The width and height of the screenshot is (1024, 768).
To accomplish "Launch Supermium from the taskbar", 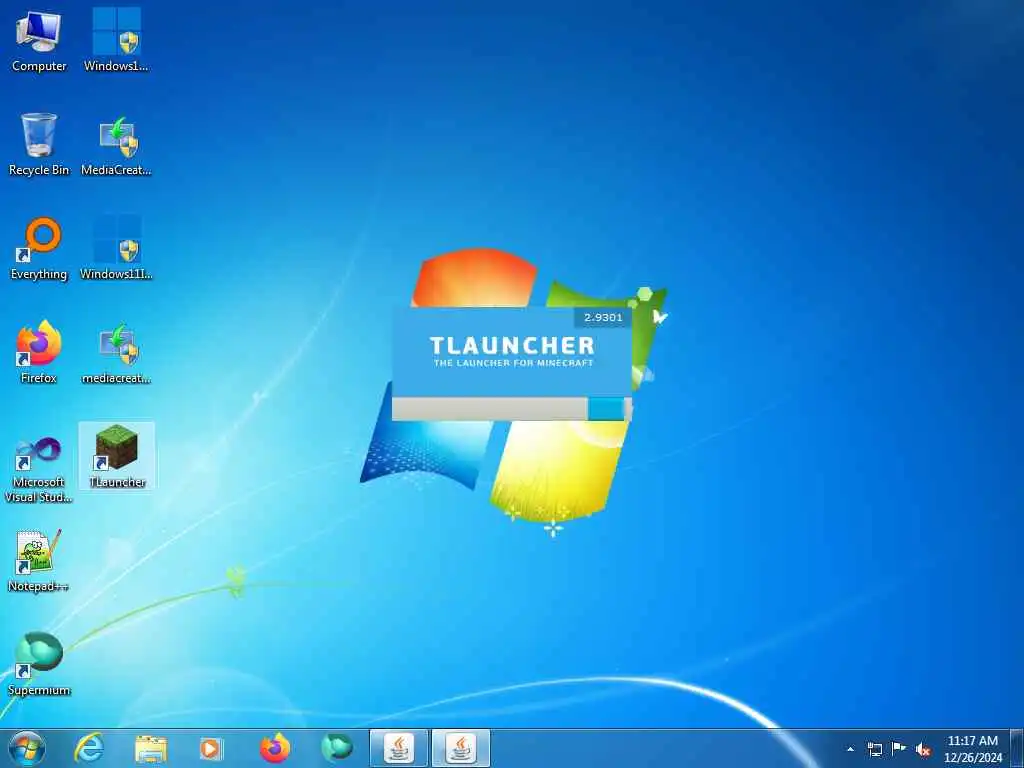I will (x=337, y=748).
